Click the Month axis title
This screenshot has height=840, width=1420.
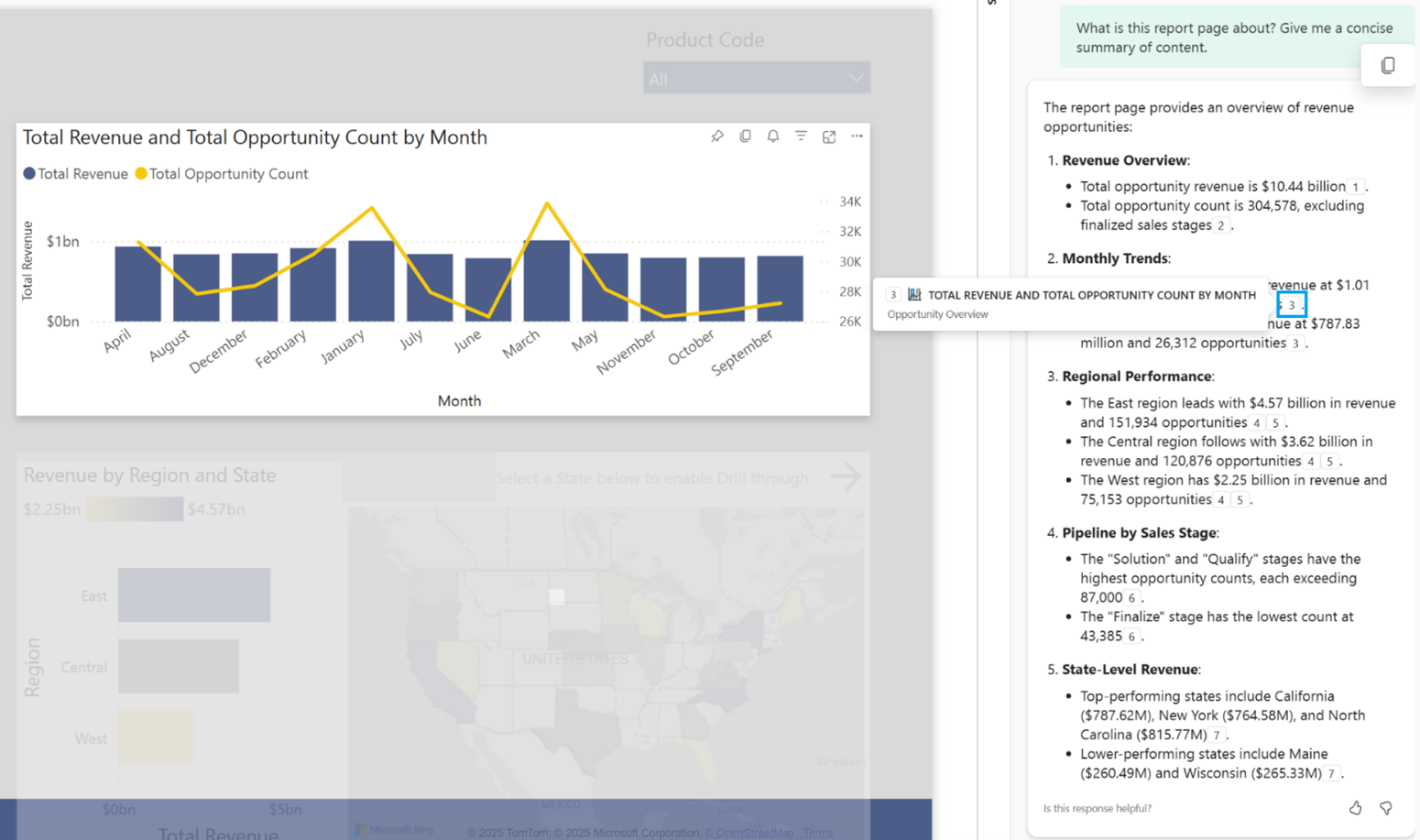tap(459, 401)
